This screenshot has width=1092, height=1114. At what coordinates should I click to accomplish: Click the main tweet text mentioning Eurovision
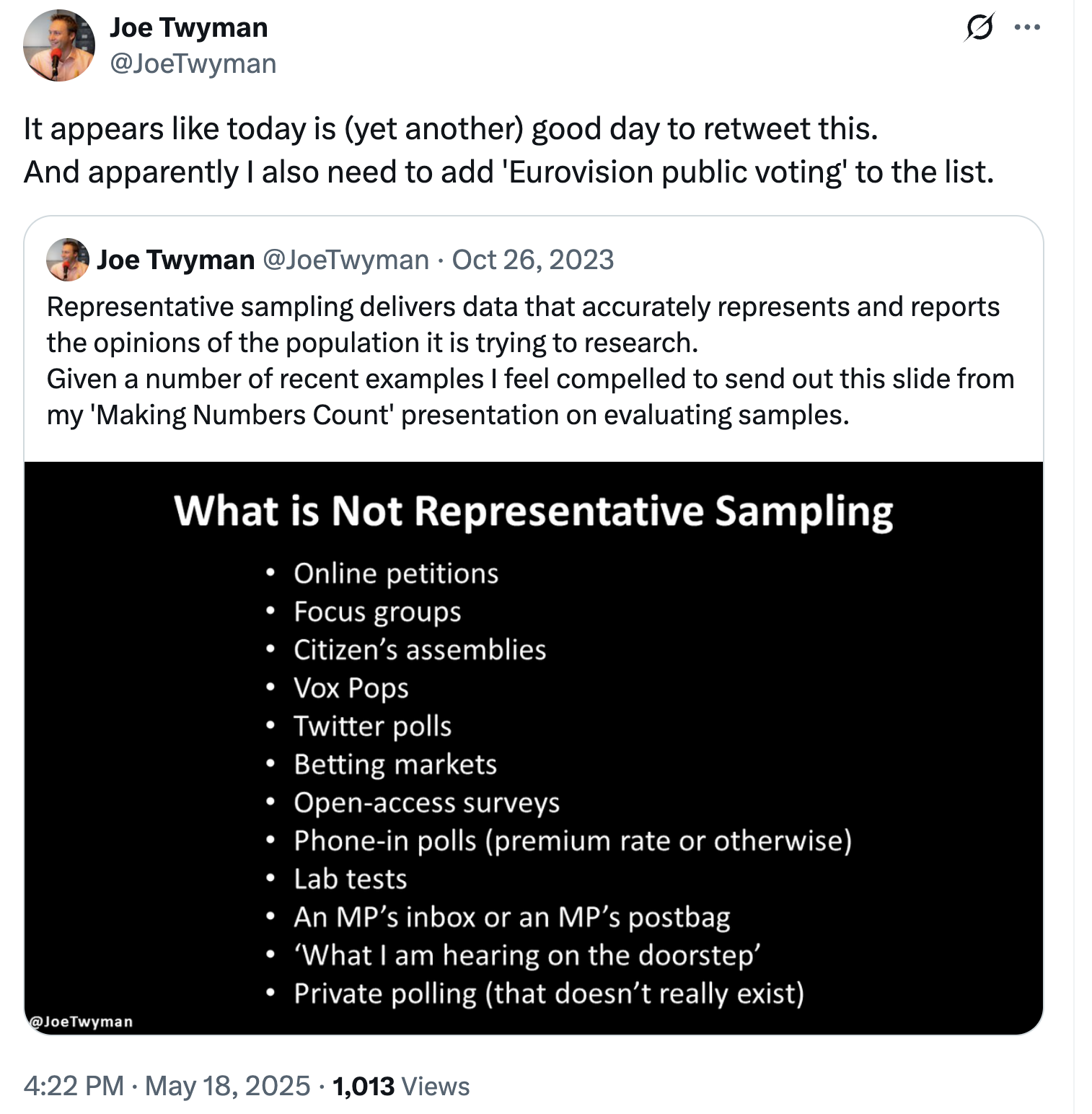point(509,150)
